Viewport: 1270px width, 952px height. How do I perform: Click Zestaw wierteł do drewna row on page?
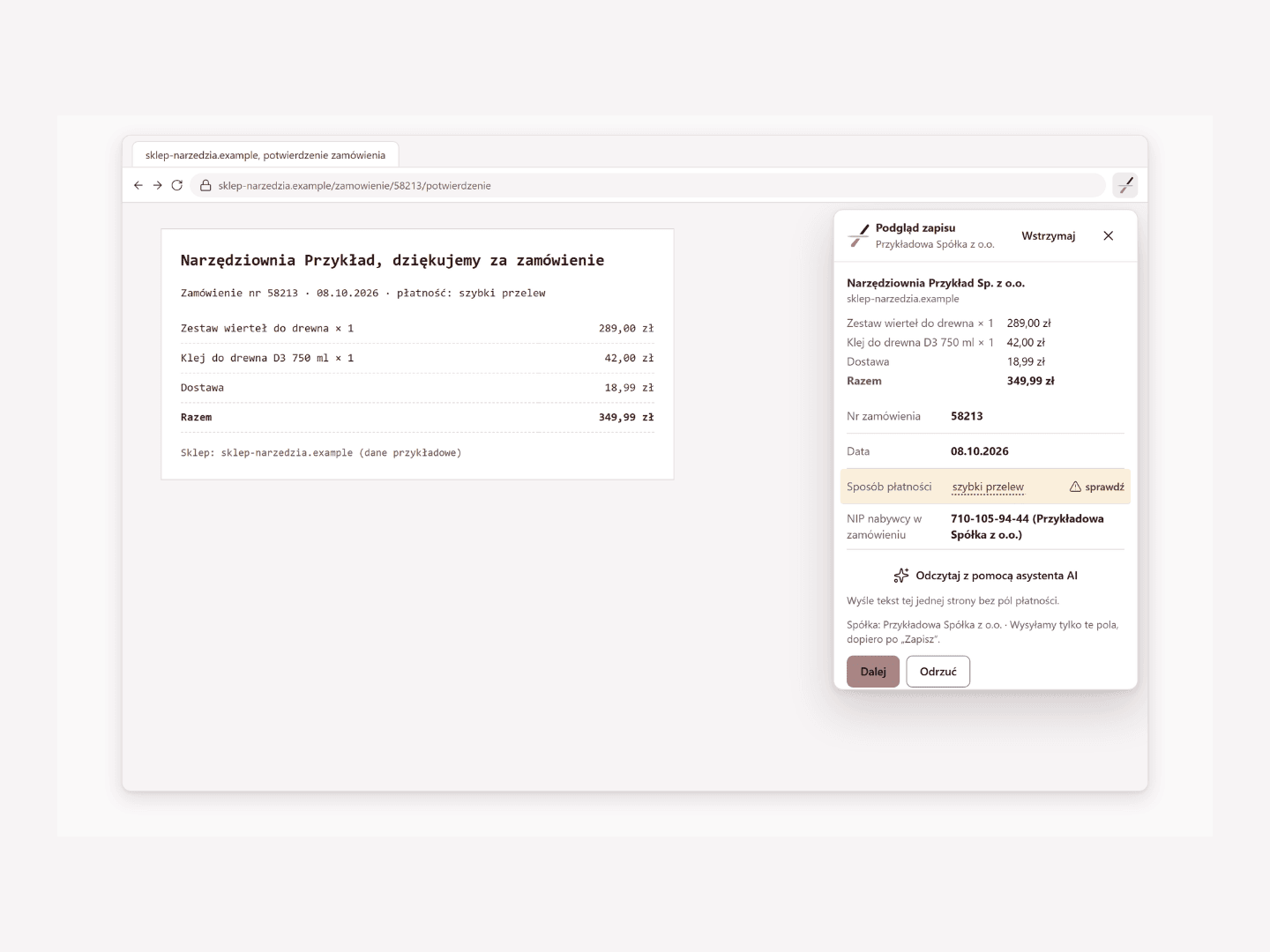click(417, 328)
